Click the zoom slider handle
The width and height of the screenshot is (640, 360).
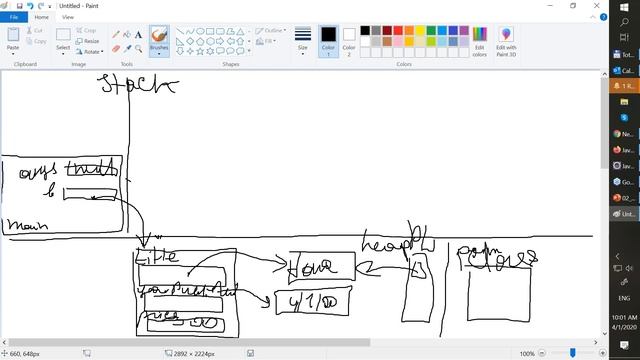click(x=573, y=353)
